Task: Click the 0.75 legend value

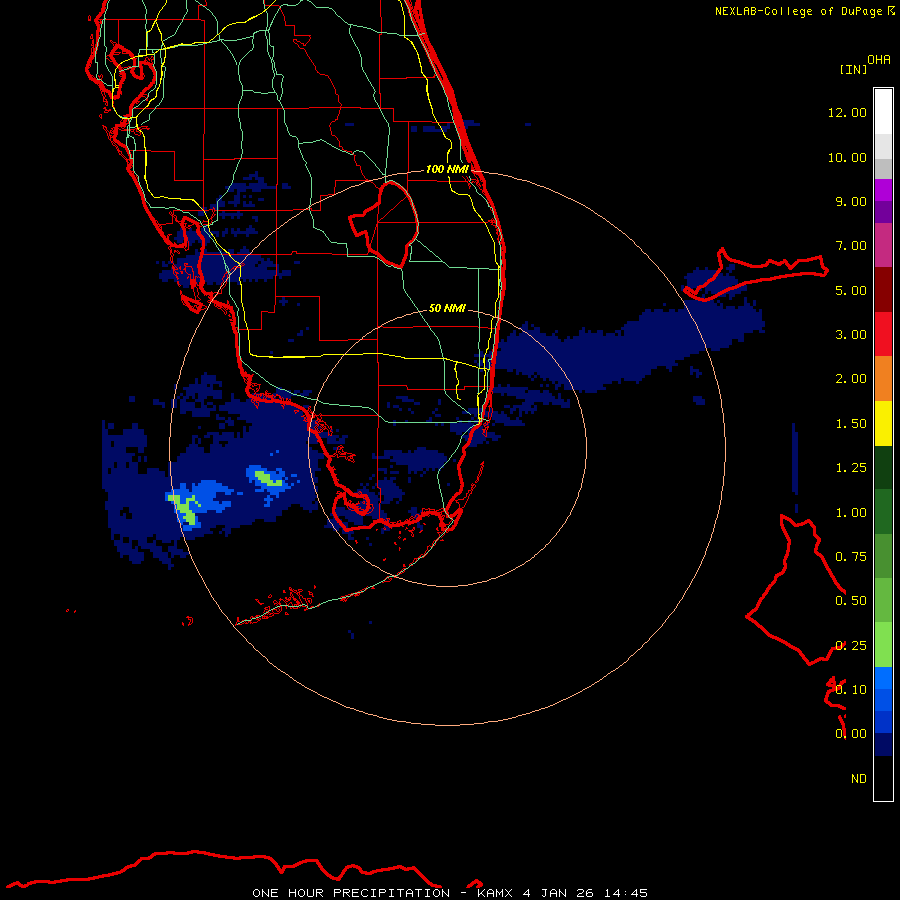Action: [851, 557]
